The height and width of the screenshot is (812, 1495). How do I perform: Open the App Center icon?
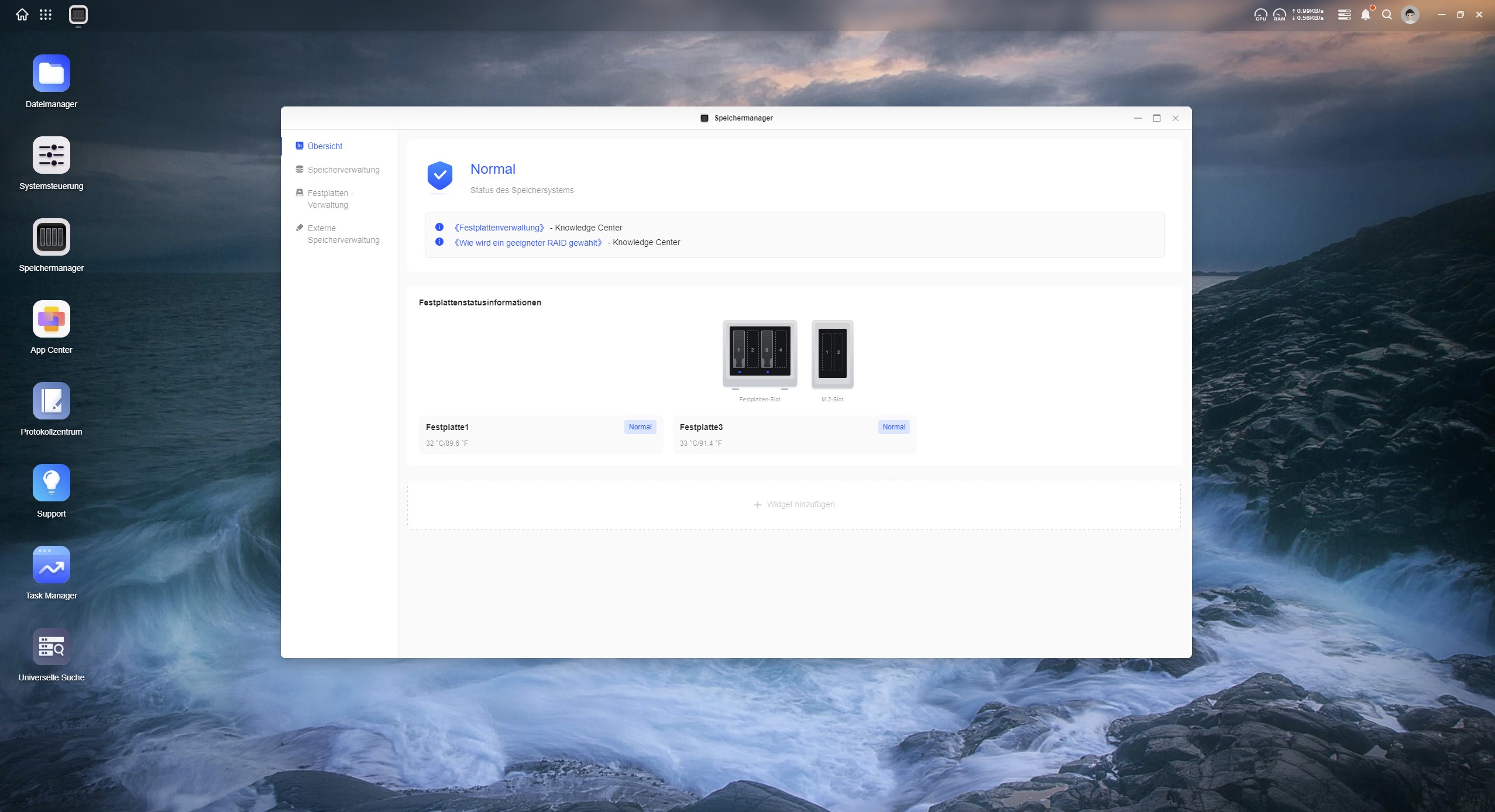(51, 319)
